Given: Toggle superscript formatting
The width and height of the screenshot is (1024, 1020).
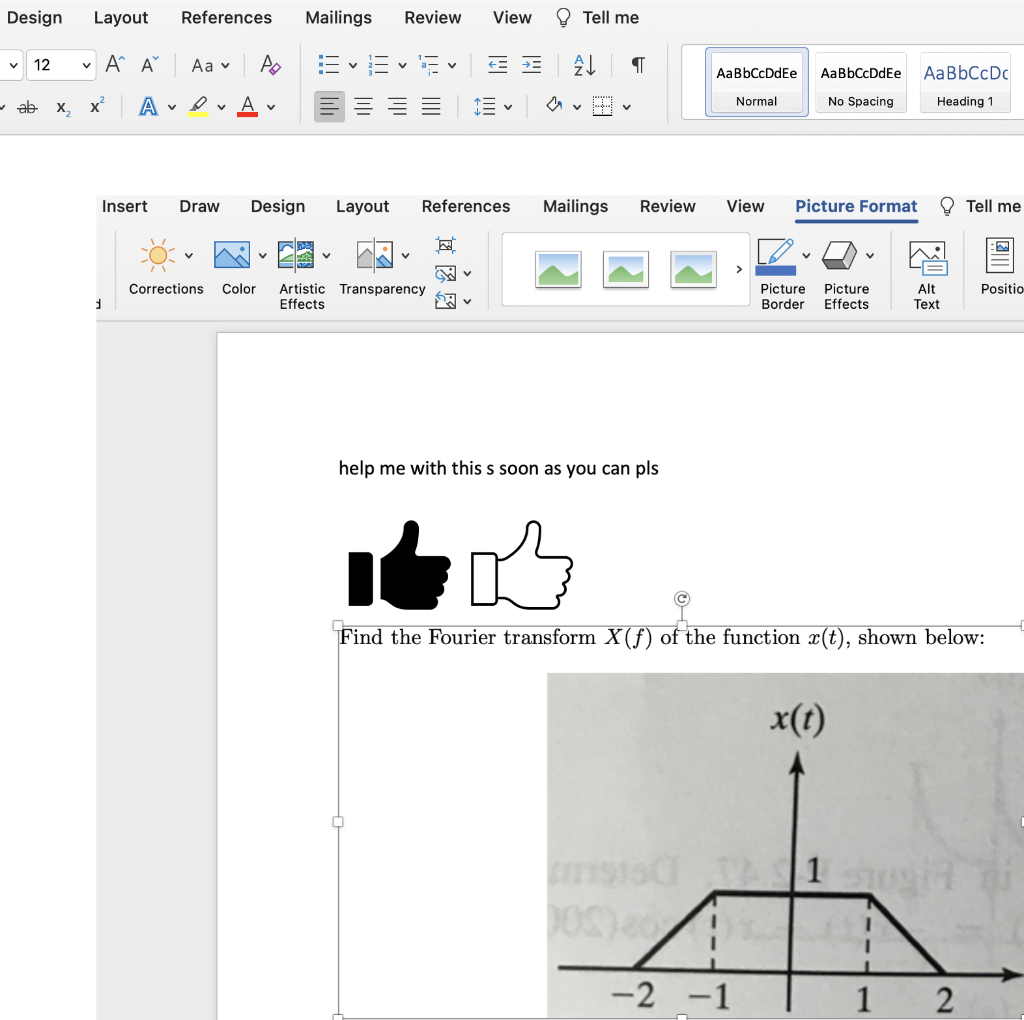Looking at the screenshot, I should (x=95, y=105).
